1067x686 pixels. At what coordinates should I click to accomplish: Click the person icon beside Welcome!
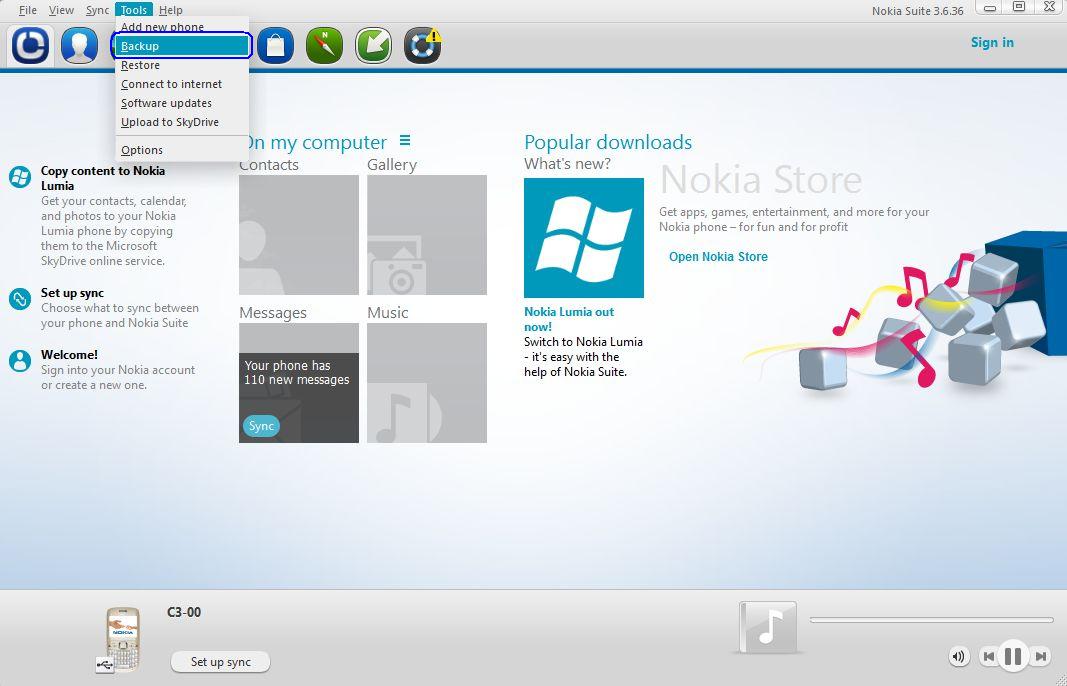click(x=20, y=361)
